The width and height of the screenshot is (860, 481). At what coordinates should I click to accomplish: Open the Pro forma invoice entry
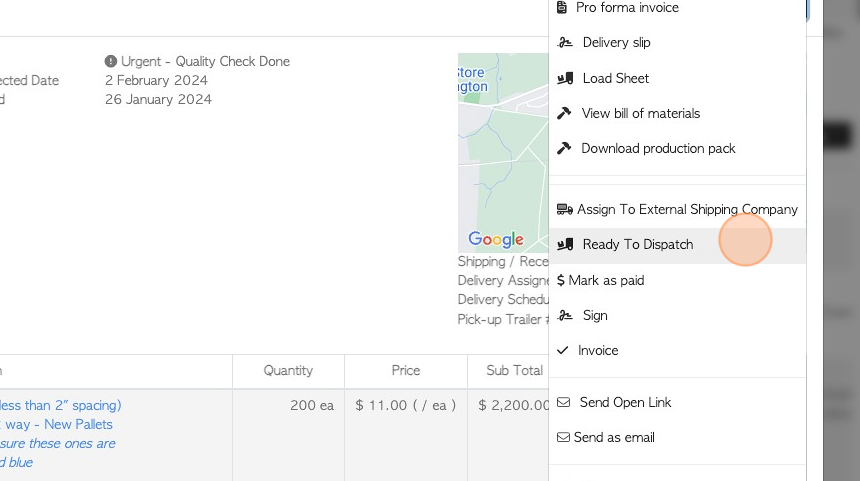[x=627, y=7]
